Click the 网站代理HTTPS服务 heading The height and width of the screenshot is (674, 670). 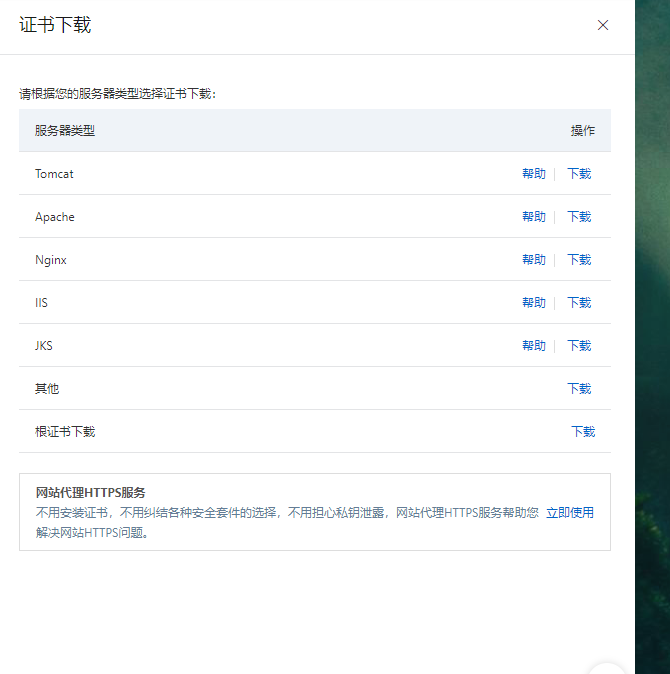click(91, 493)
